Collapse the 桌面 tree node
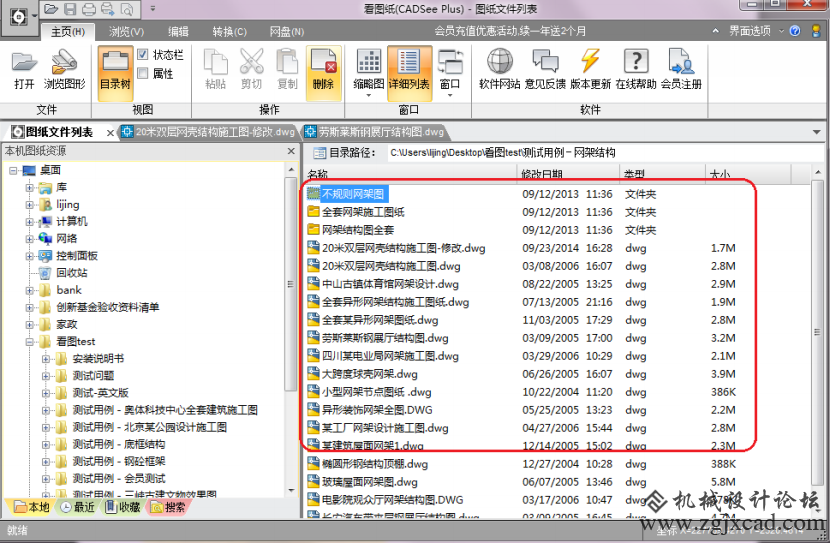832x544 pixels. (13, 170)
